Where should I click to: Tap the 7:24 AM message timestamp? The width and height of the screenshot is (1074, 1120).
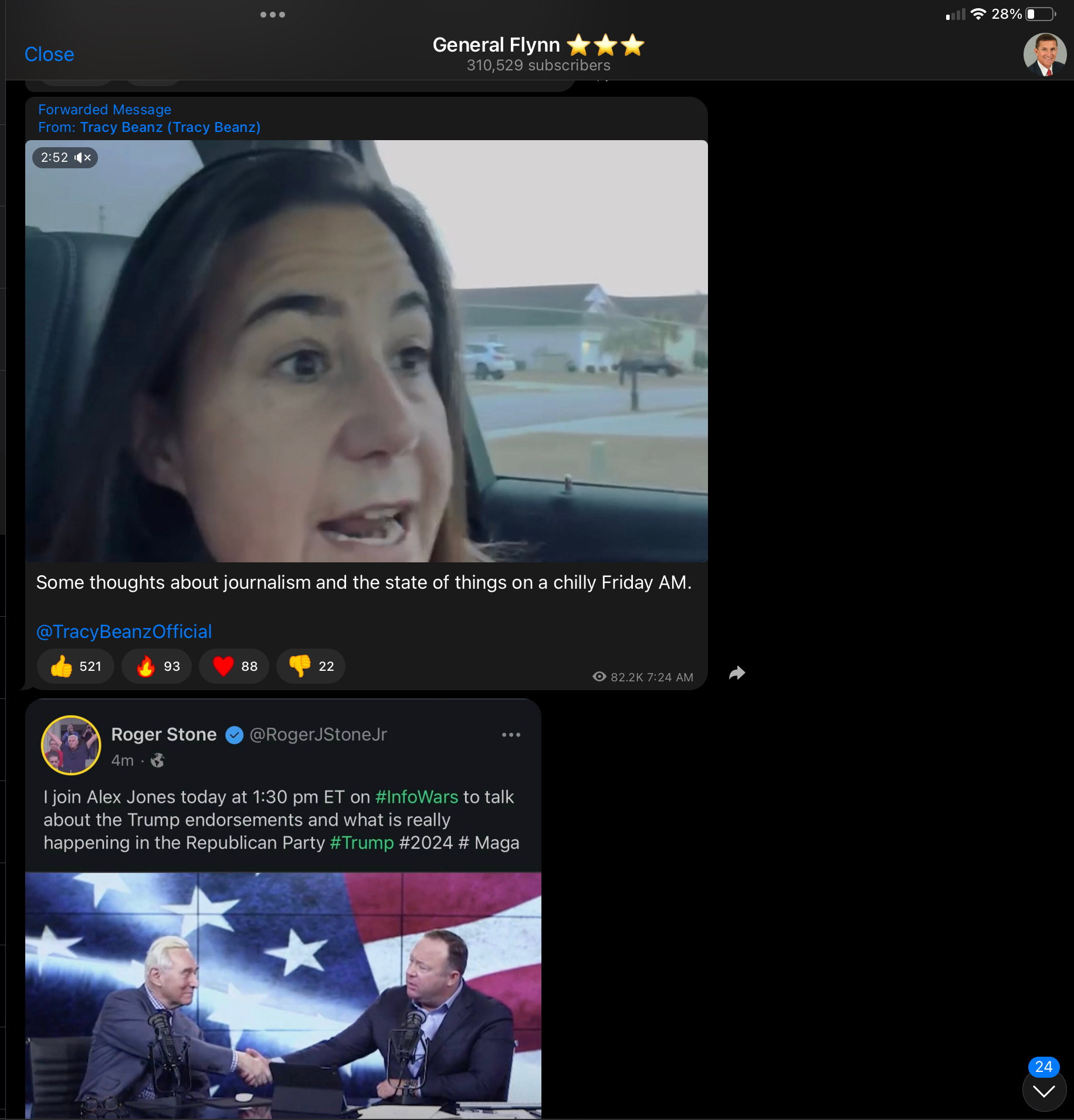[x=670, y=677]
